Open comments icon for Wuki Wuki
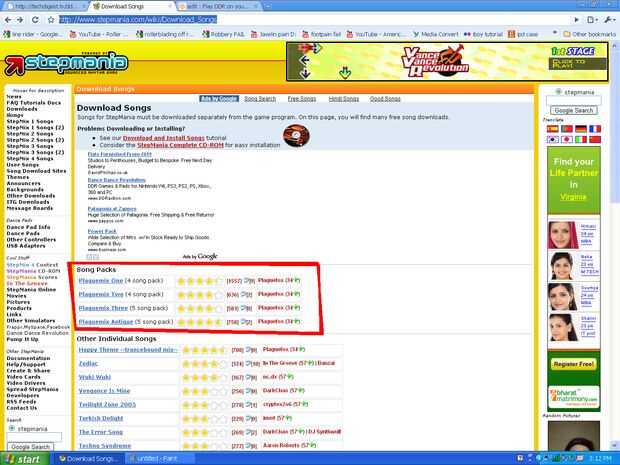This screenshot has height=465, width=620. [x=251, y=377]
